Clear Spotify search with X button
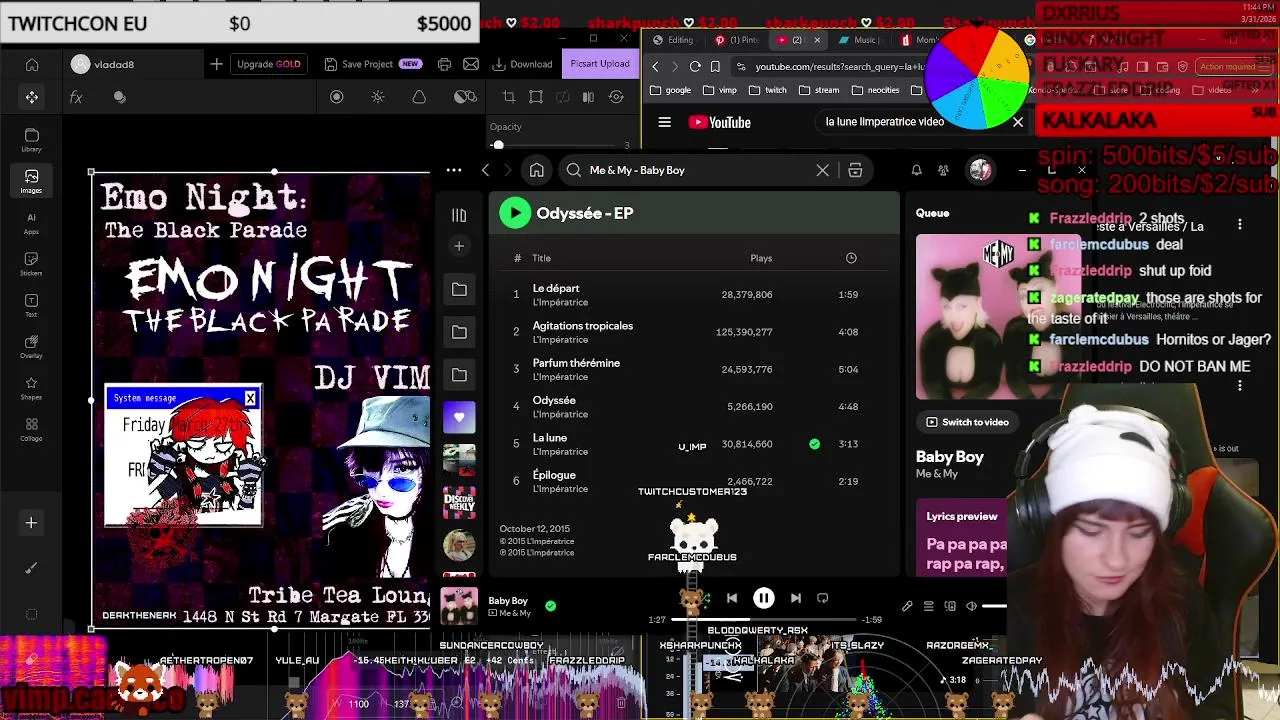Viewport: 1280px width, 720px height. click(822, 170)
